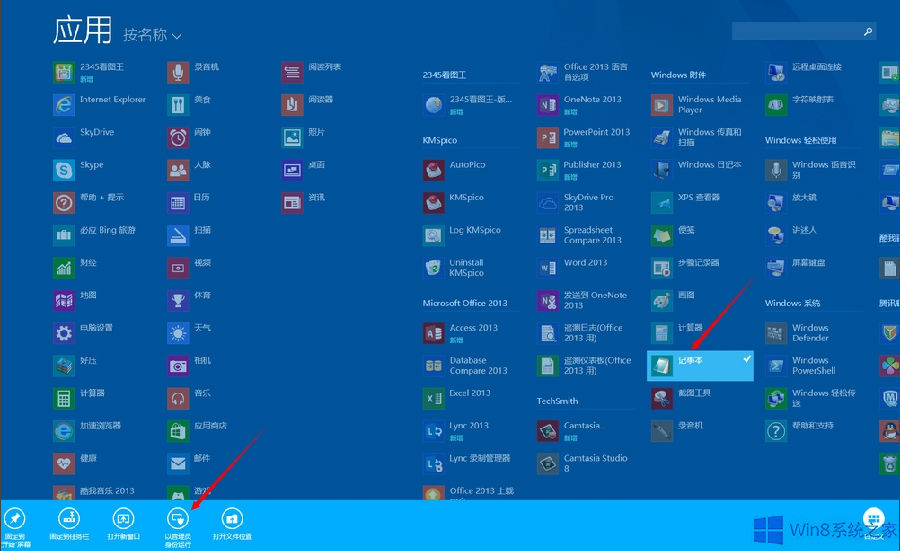Image resolution: width=900 pixels, height=551 pixels.
Task: Click the TechSmith group header
Action: (x=557, y=401)
